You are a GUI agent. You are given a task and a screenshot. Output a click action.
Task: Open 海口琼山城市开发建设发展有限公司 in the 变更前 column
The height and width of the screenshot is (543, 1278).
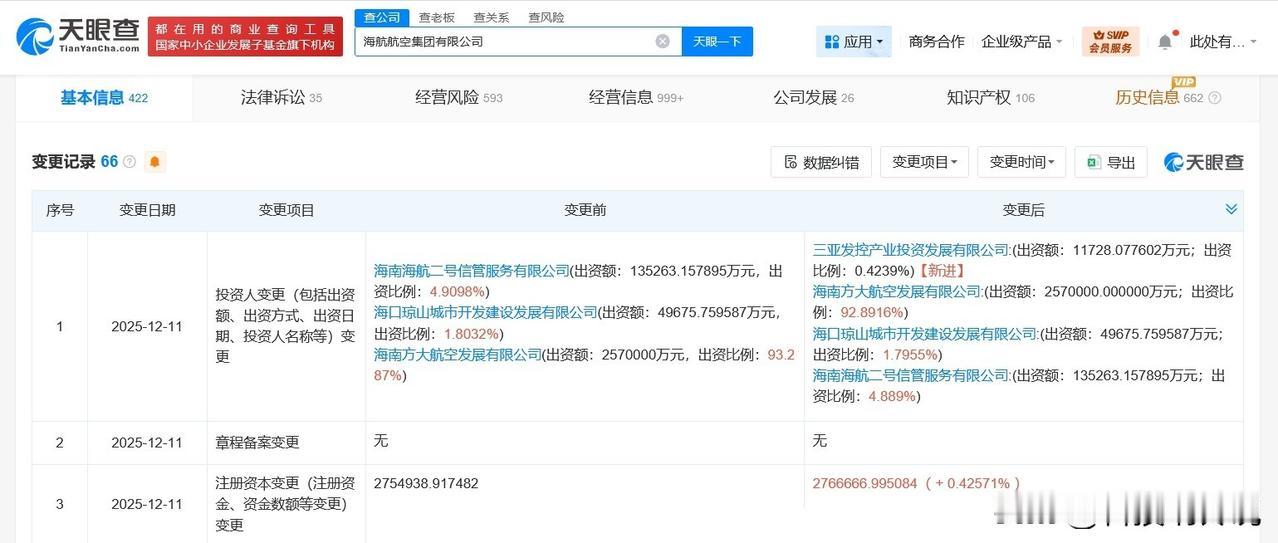click(x=485, y=312)
